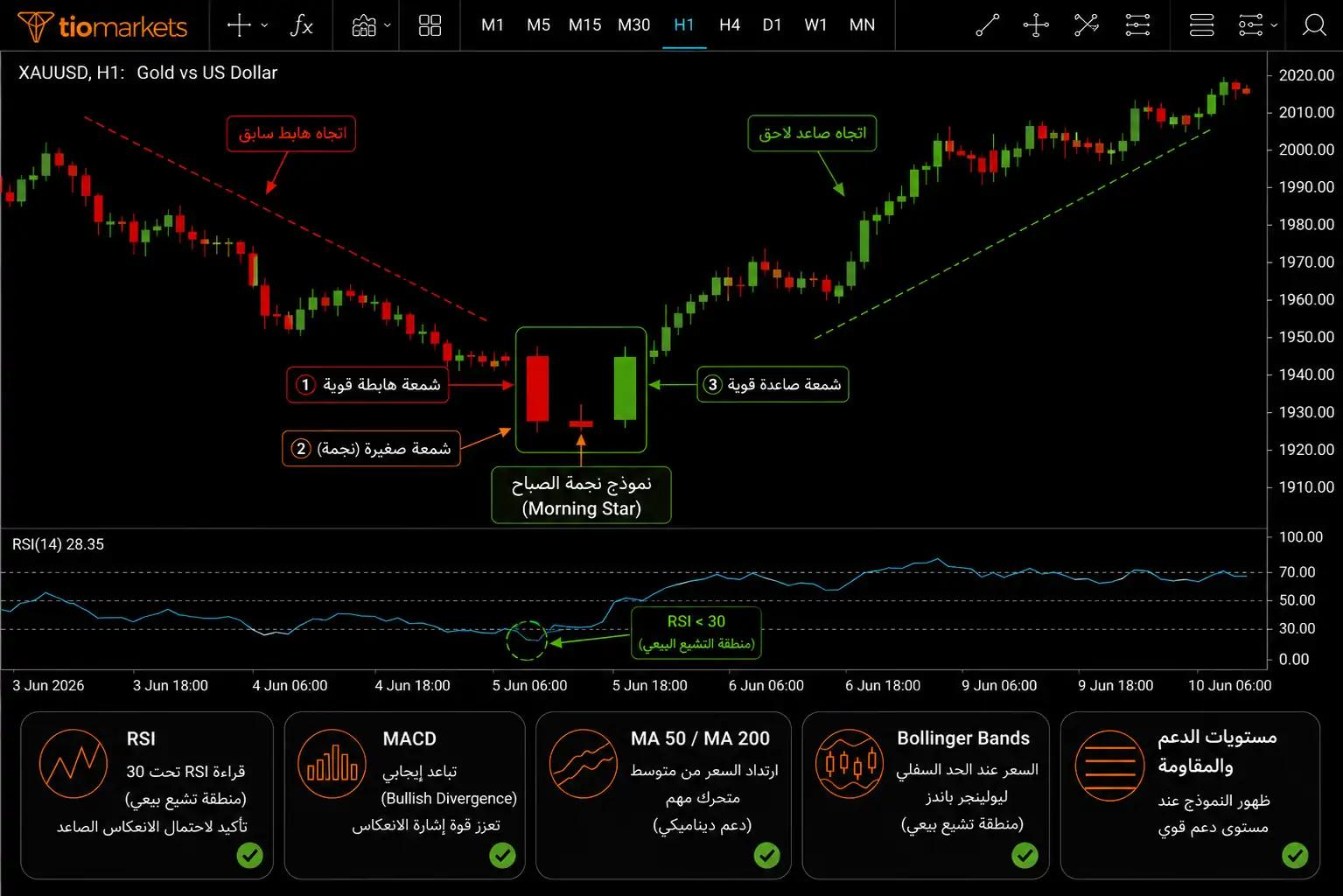The width and height of the screenshot is (1343, 896).
Task: Toggle the Bollinger Bands green checkmark
Action: click(1025, 855)
